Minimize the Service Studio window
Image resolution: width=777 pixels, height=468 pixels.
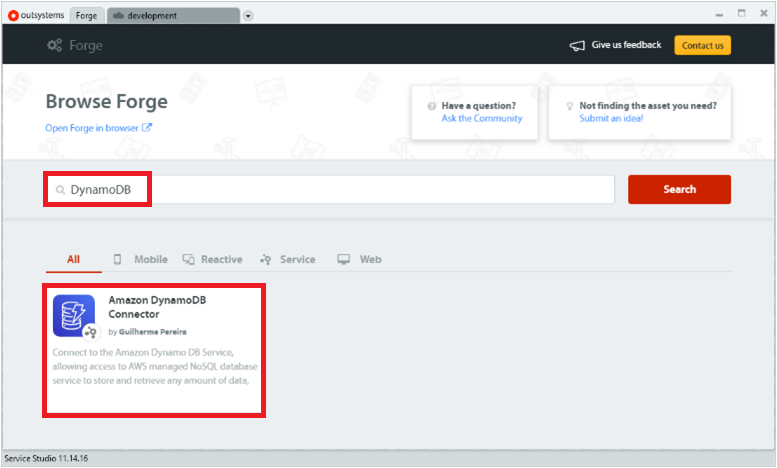[719, 14]
